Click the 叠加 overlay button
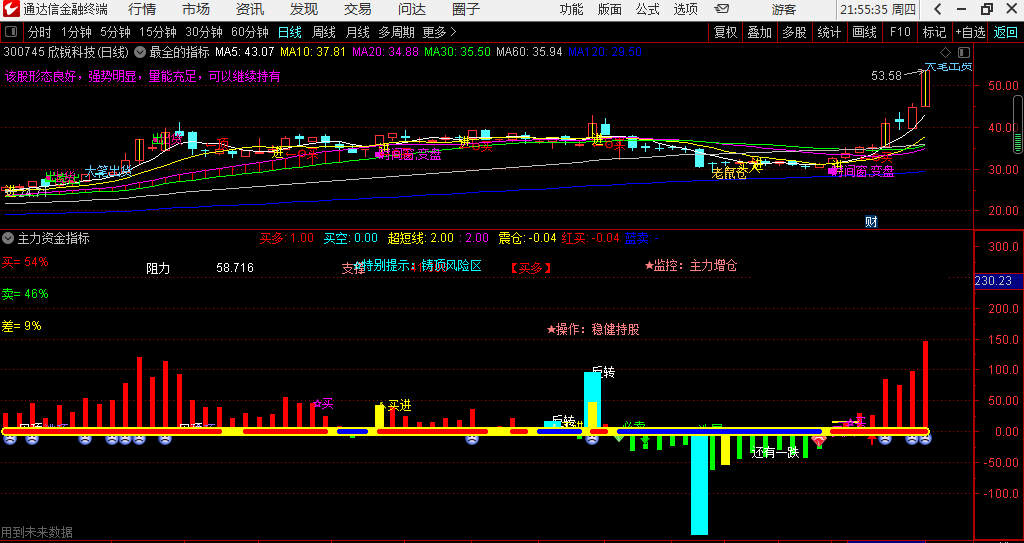The height and width of the screenshot is (543, 1024). pyautogui.click(x=760, y=32)
